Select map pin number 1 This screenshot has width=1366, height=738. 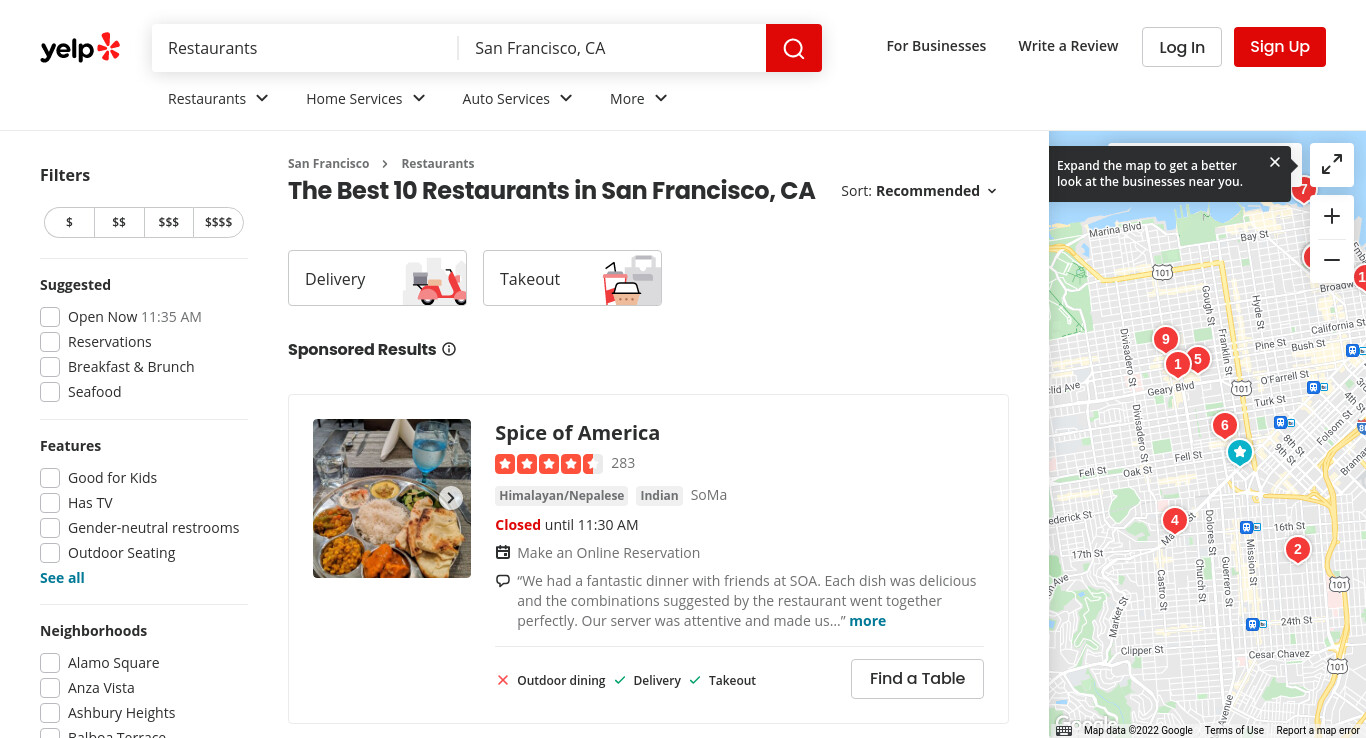(x=1178, y=364)
